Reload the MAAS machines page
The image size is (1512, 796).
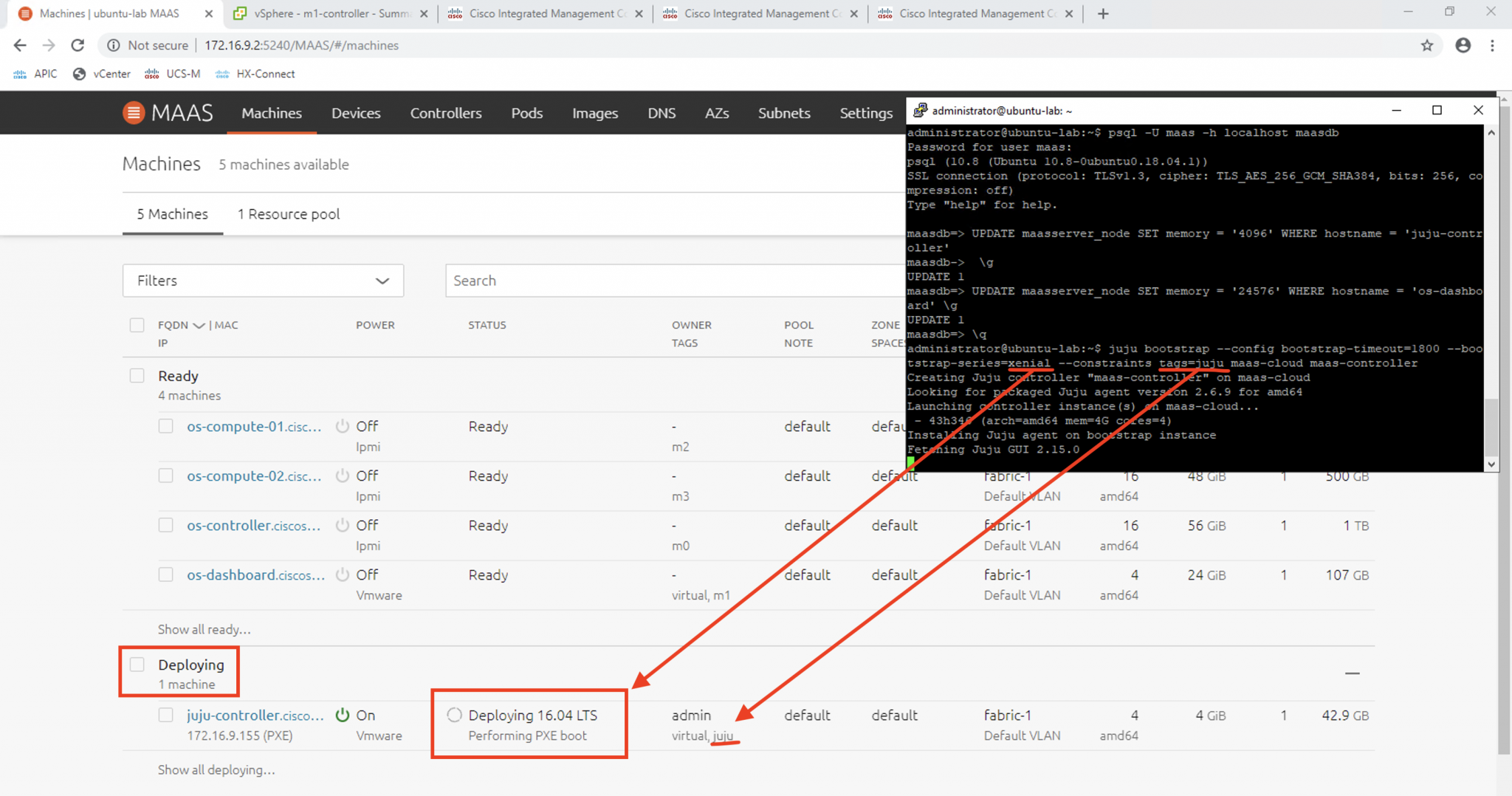(x=78, y=45)
